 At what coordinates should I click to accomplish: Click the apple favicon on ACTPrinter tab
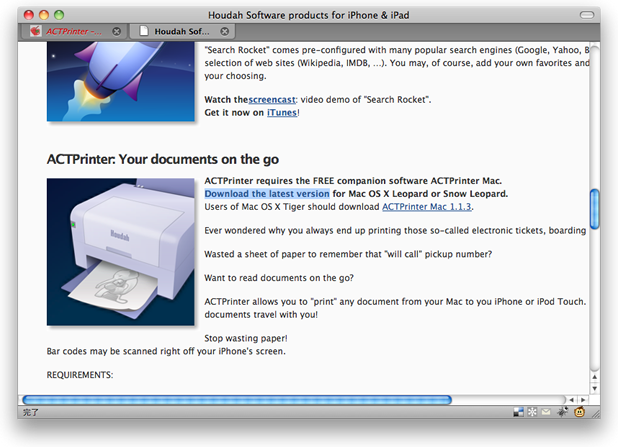tap(36, 31)
